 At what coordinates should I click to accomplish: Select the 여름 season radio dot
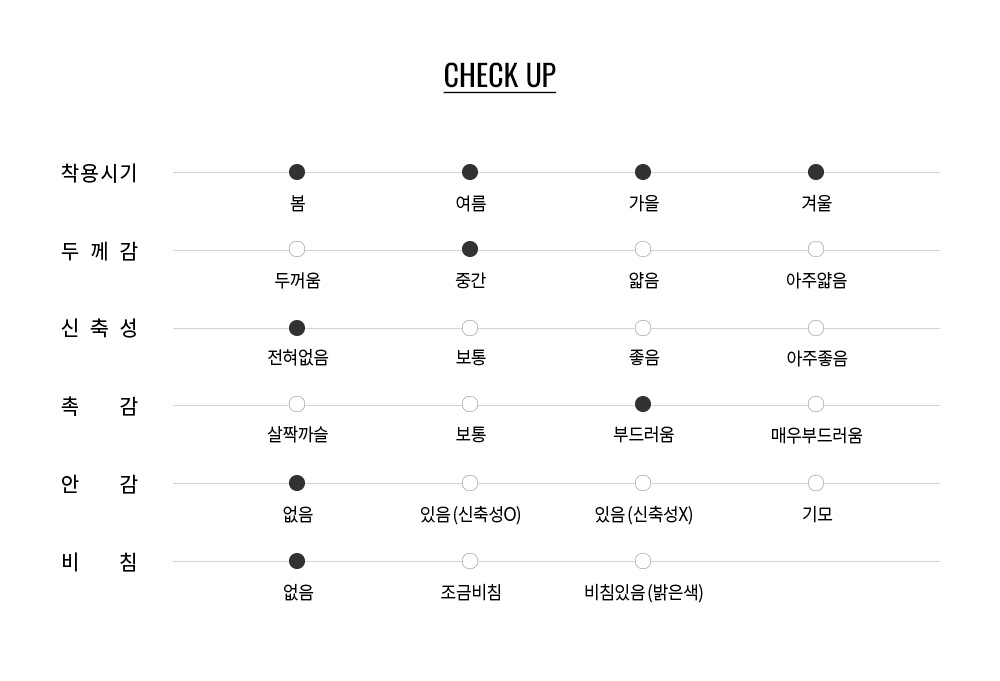[470, 172]
